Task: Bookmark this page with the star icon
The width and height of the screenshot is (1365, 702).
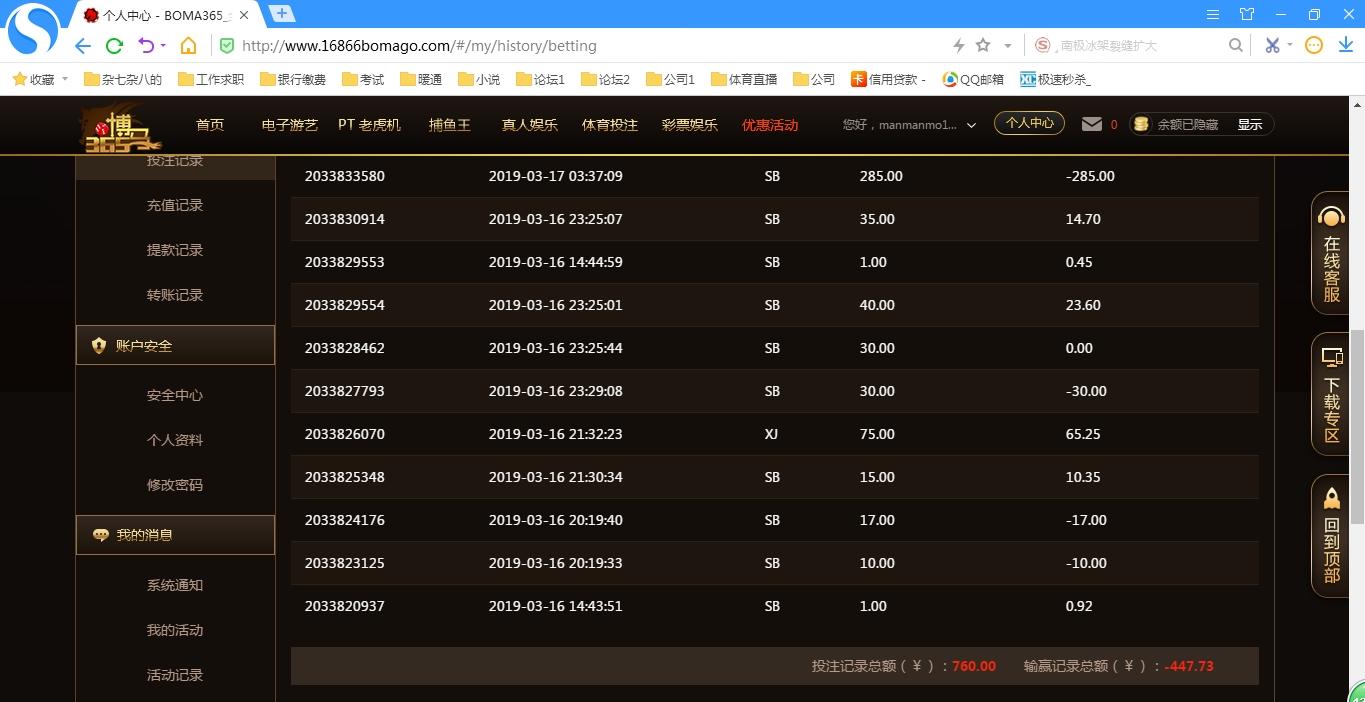Action: pyautogui.click(x=983, y=45)
